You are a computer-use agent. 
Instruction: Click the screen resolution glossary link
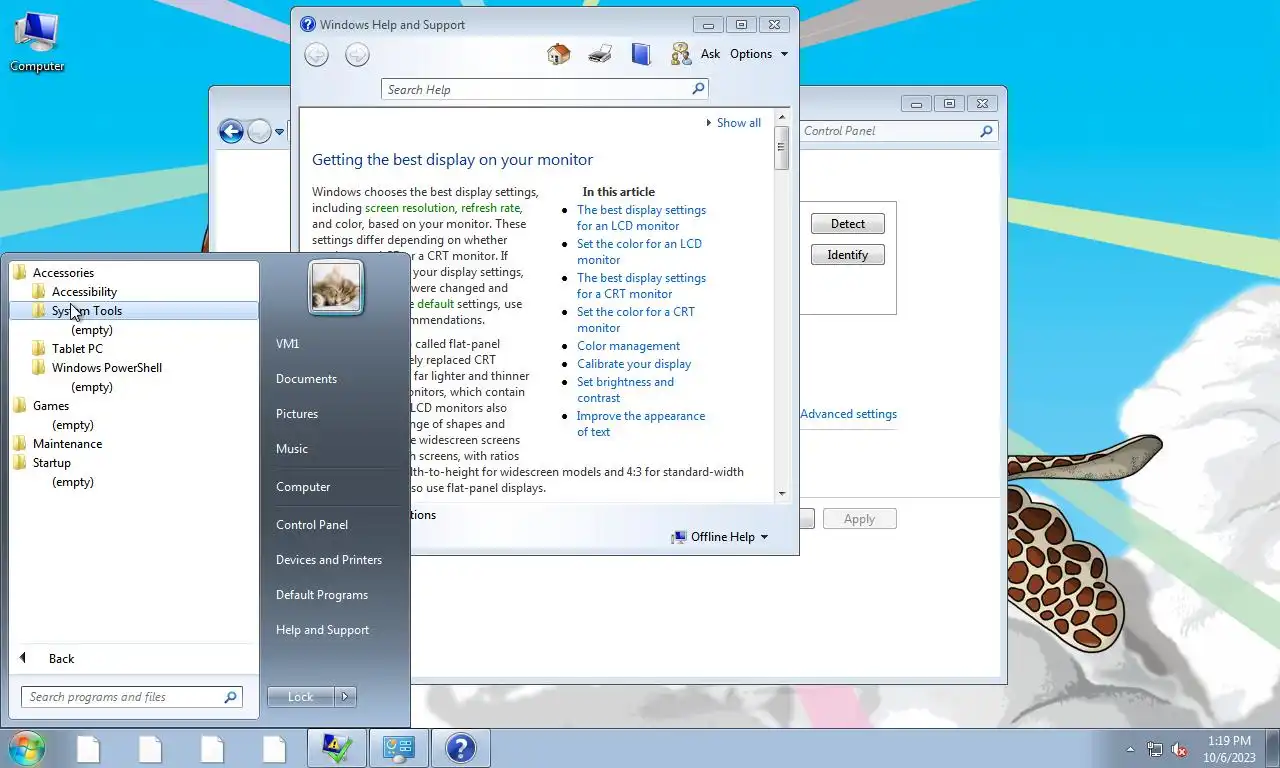click(x=409, y=208)
